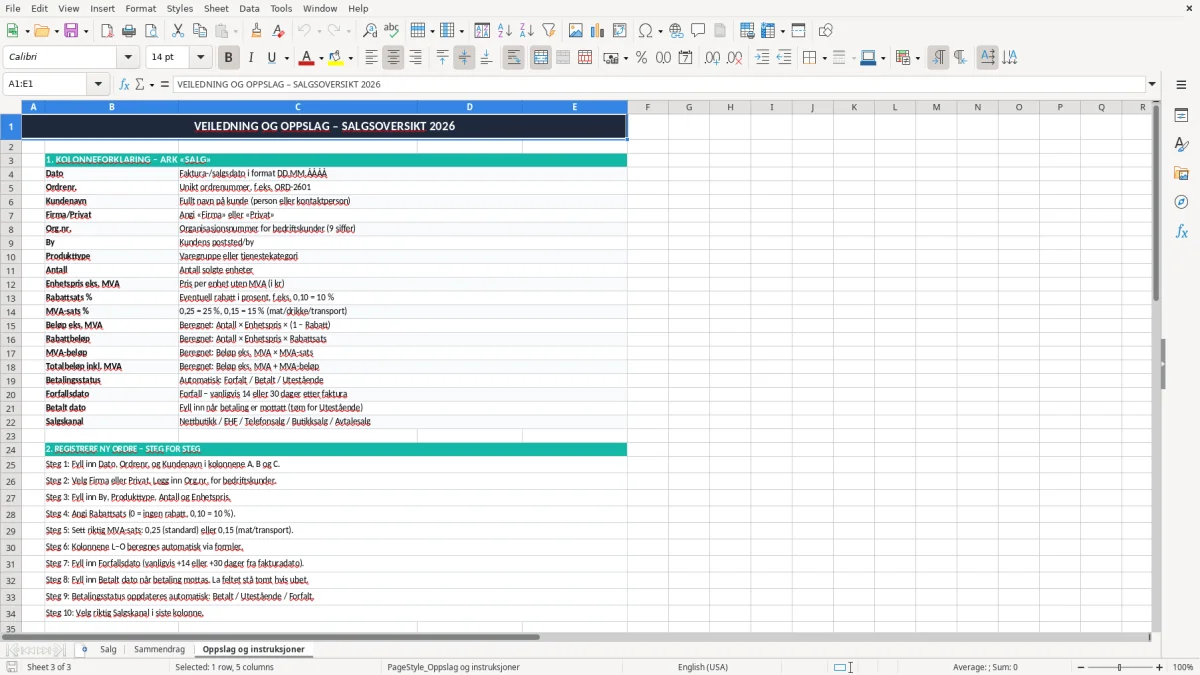Toggle Wrap Text

click(513, 58)
